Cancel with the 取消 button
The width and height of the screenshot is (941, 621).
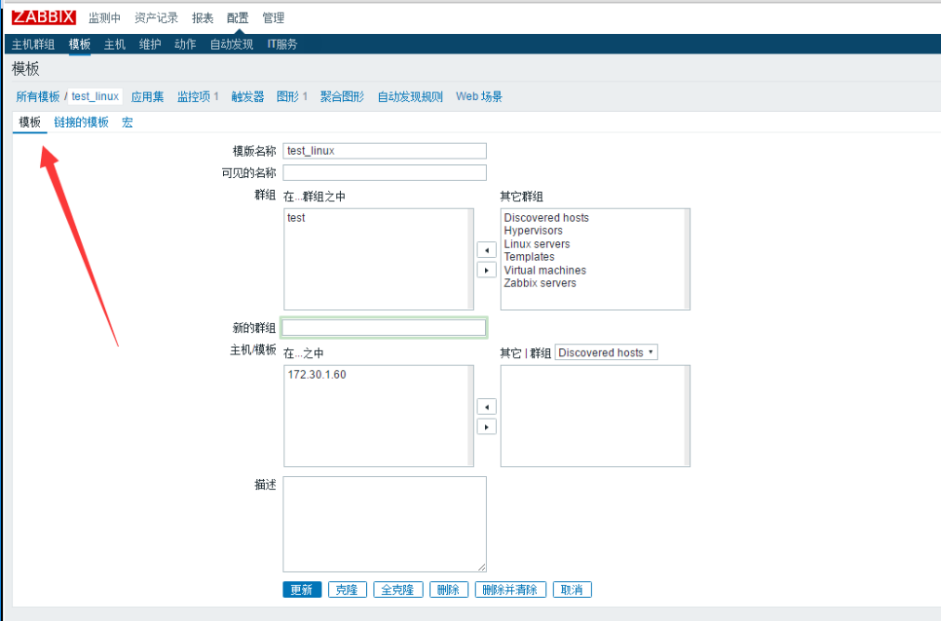572,590
